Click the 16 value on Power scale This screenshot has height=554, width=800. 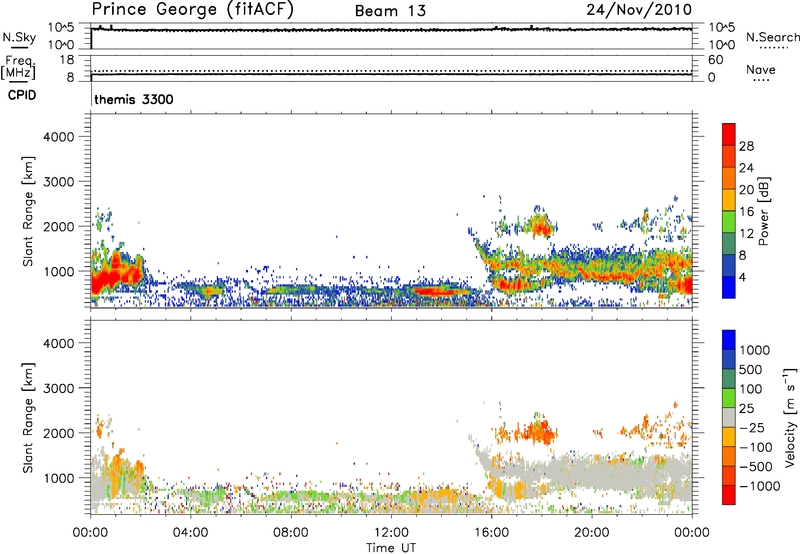[x=746, y=212]
